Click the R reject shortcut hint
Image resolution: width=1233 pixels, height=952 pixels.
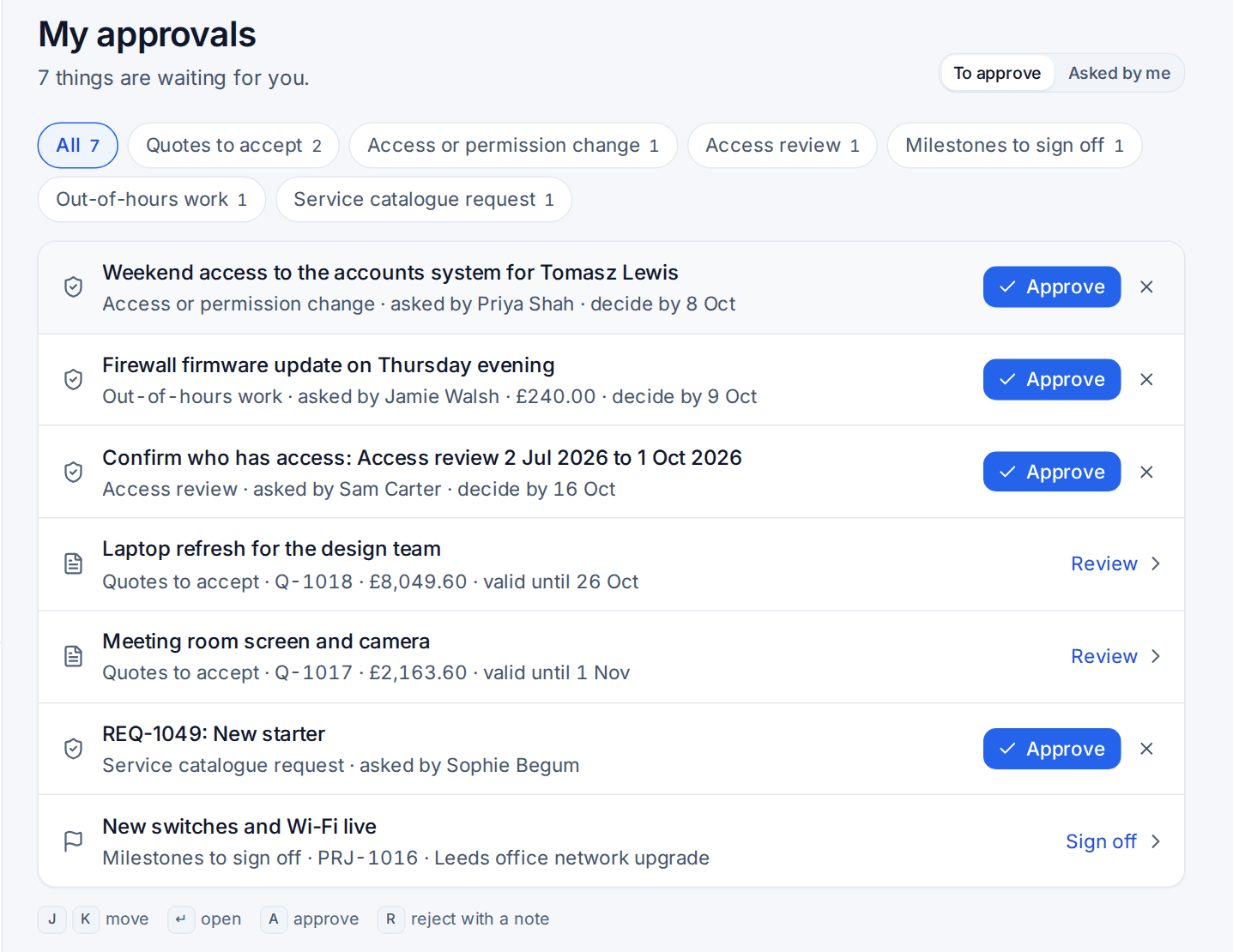click(x=391, y=919)
